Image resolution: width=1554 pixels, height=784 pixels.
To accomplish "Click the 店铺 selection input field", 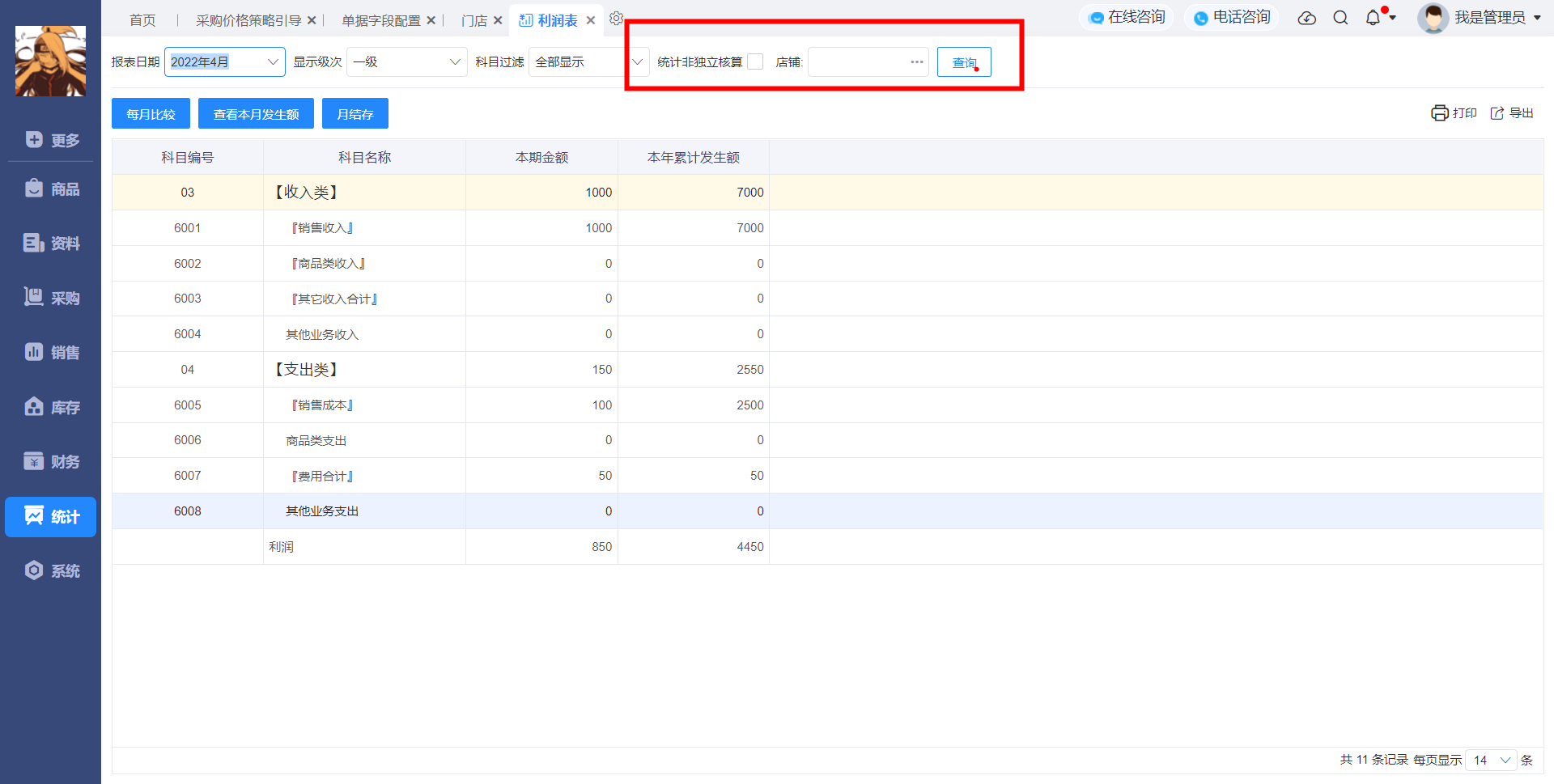I will coord(868,61).
